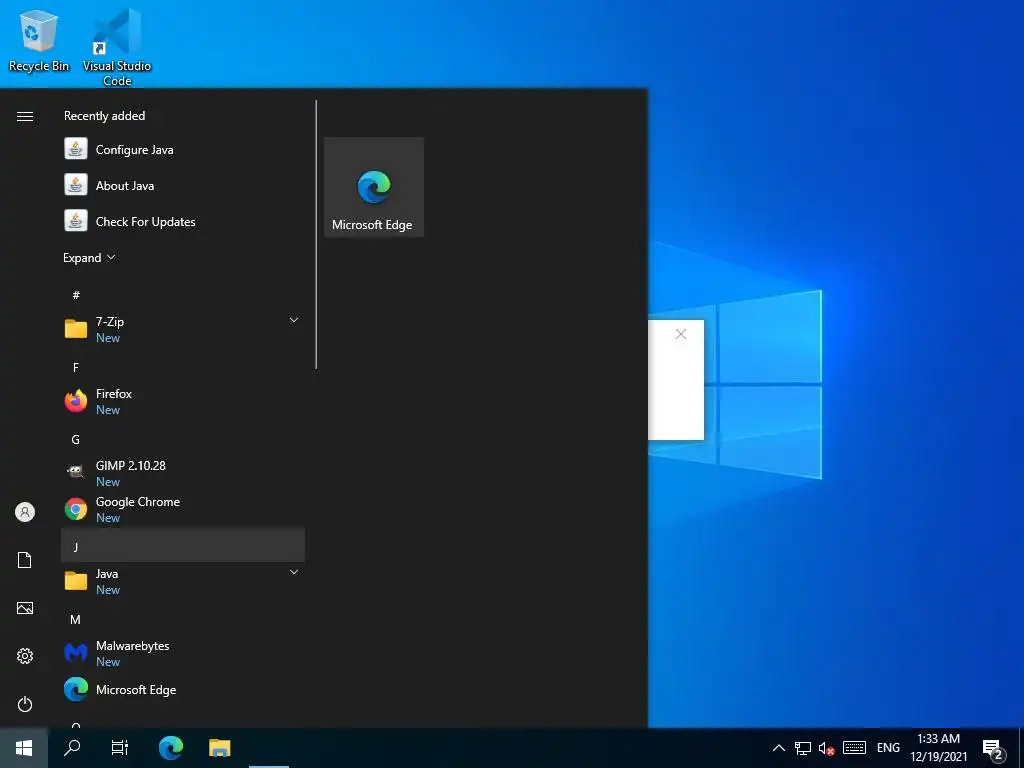This screenshot has height=768, width=1024.
Task: Show hidden system tray icons
Action: click(778, 748)
